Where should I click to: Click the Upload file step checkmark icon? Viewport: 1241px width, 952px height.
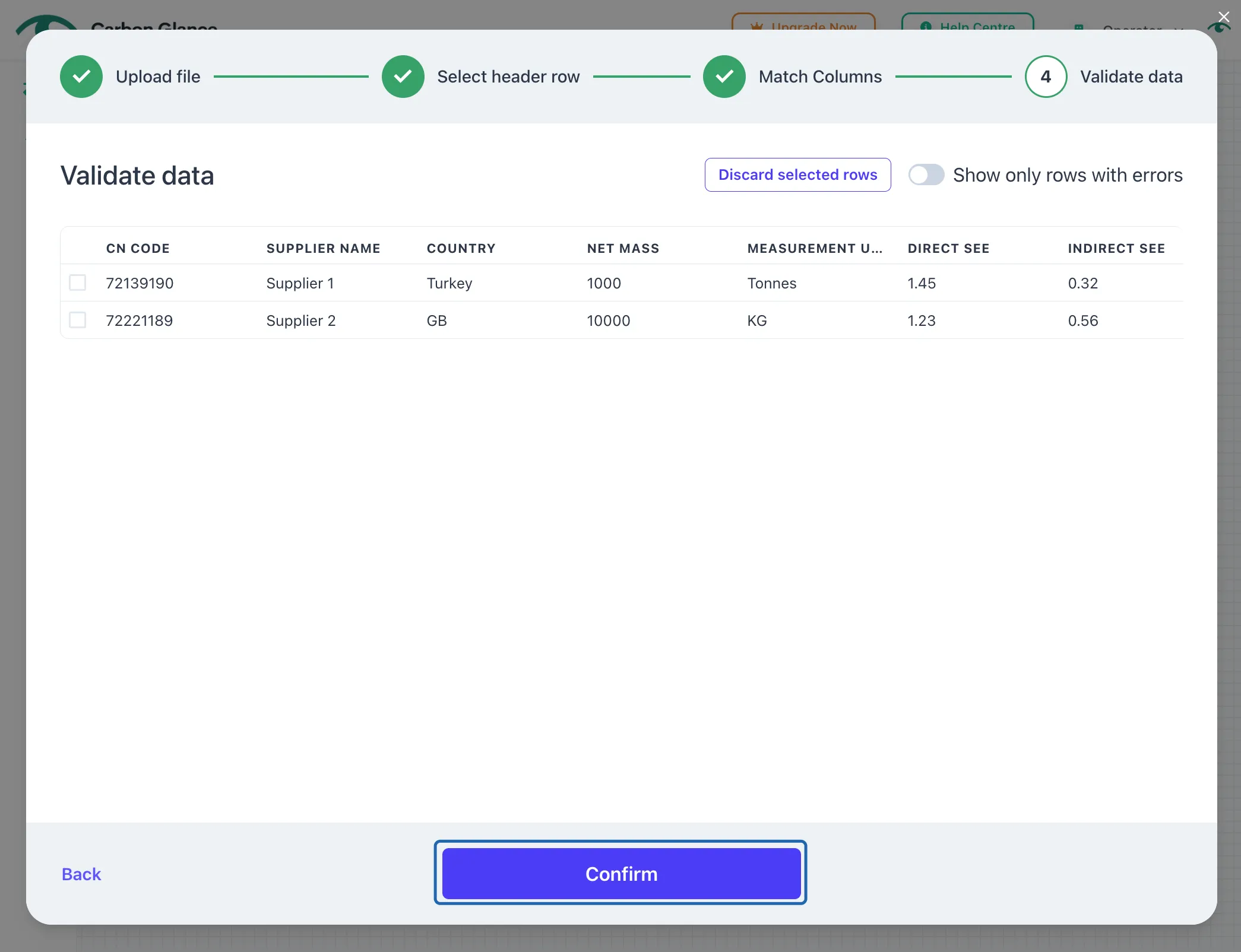click(x=81, y=77)
